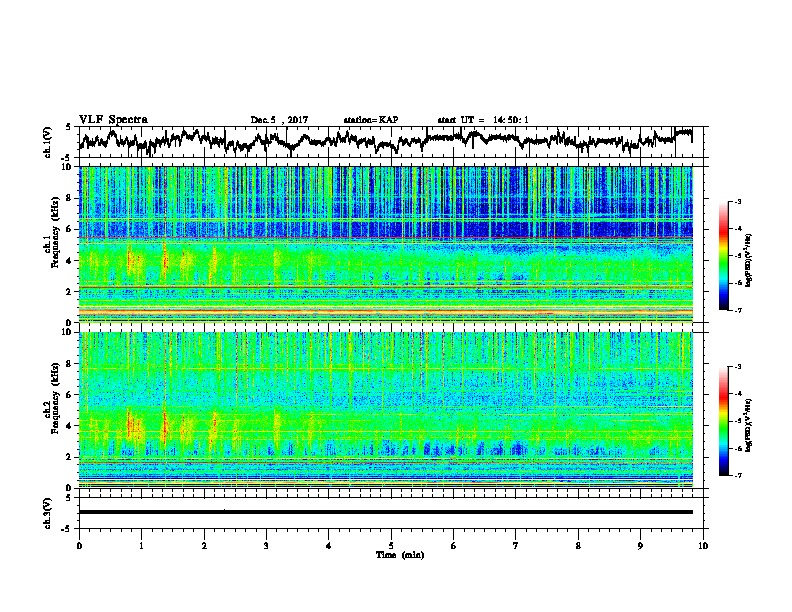Click the ch.2 spectrogram color scale bar
Screen dimensions: 792x612
point(724,421)
